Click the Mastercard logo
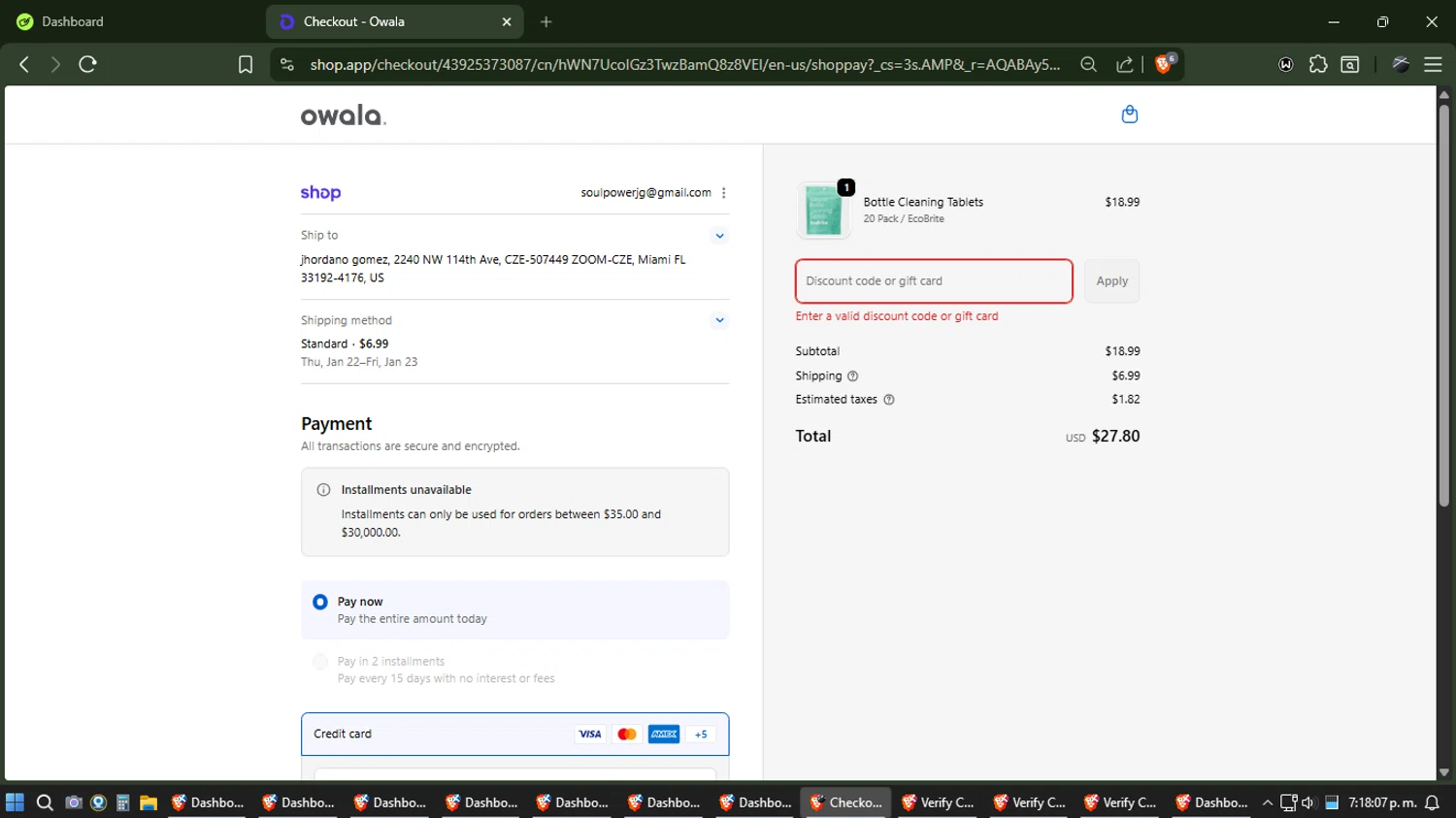Viewport: 1456px width, 818px height. 627,735
